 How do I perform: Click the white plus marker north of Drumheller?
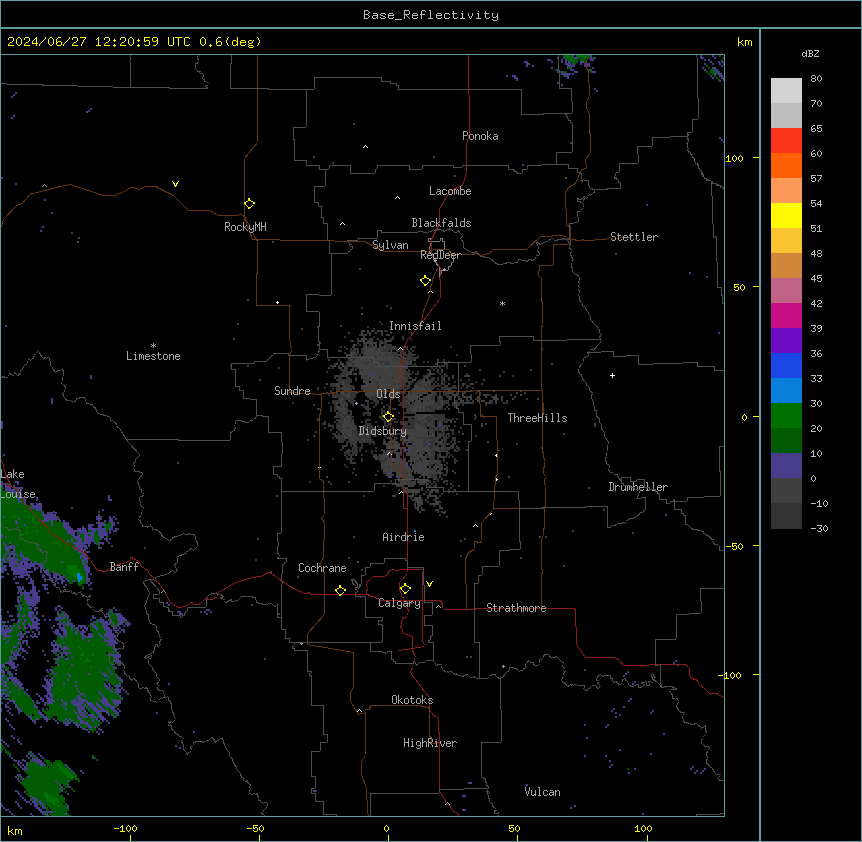coord(612,375)
